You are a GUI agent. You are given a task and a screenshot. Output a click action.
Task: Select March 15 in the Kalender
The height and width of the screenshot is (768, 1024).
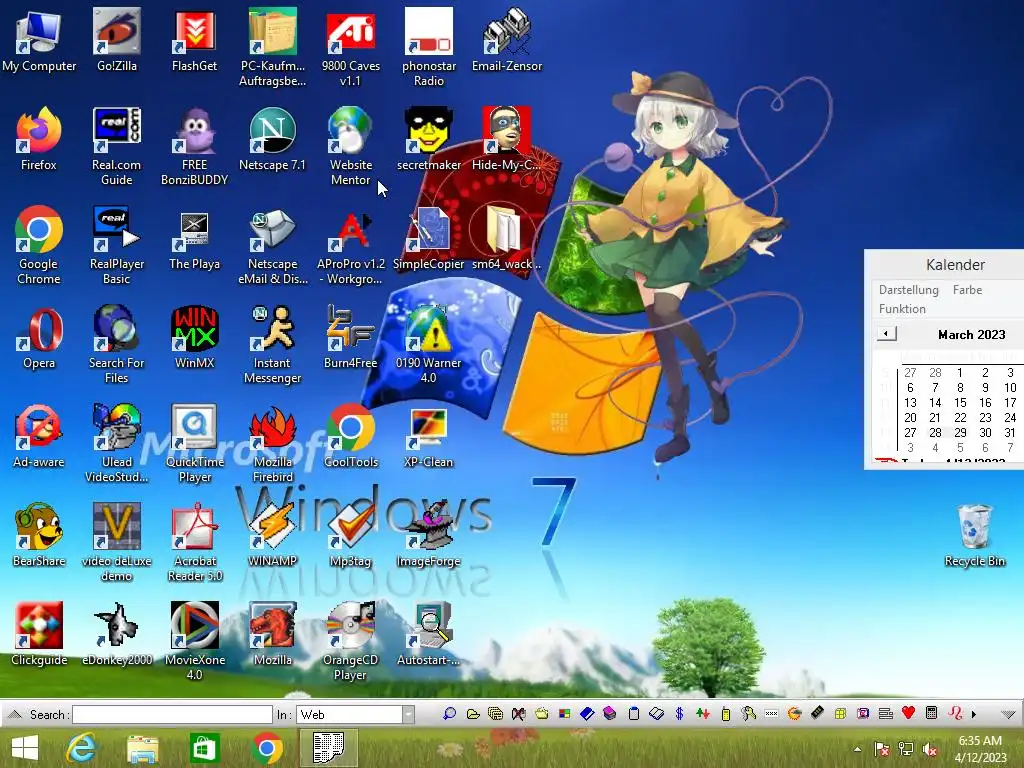(960, 402)
